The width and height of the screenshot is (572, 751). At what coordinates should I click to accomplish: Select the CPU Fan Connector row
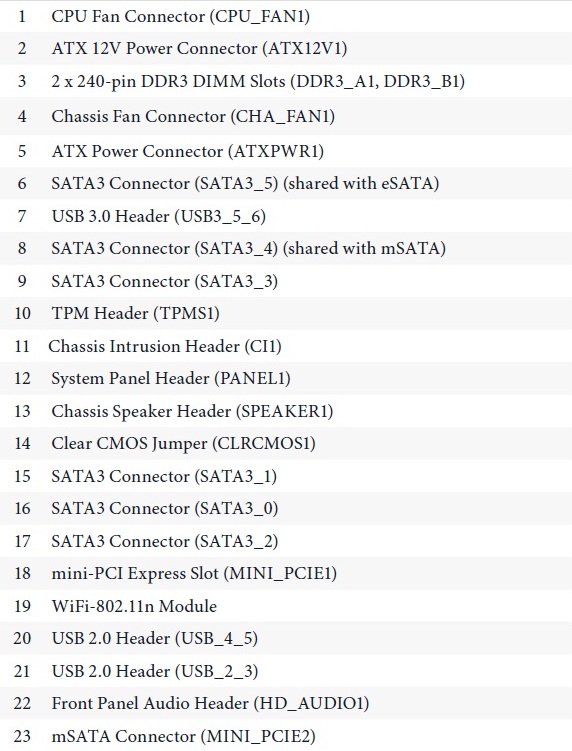click(286, 16)
